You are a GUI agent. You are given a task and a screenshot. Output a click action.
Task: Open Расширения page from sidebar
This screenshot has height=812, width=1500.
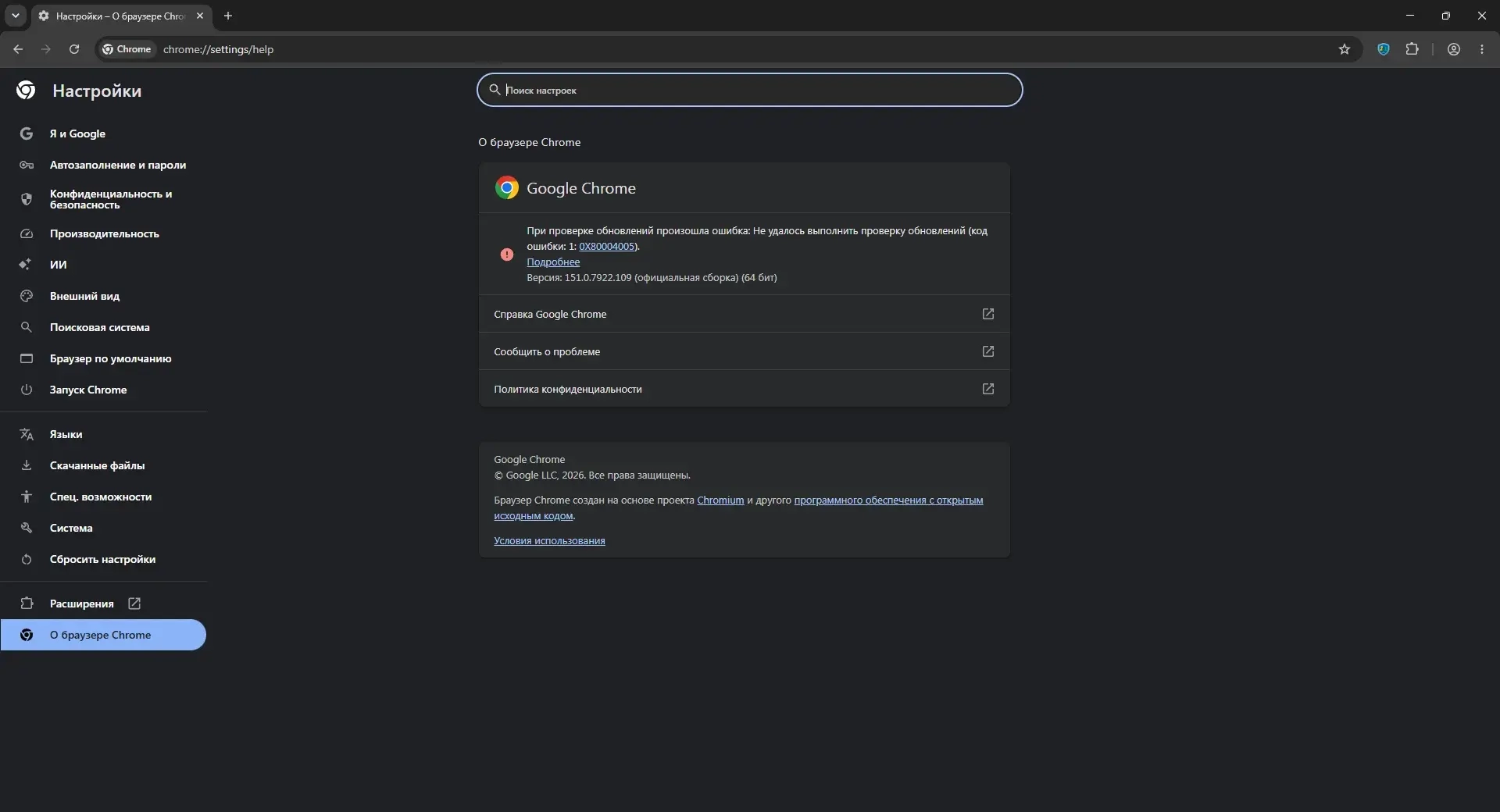pyautogui.click(x=104, y=604)
